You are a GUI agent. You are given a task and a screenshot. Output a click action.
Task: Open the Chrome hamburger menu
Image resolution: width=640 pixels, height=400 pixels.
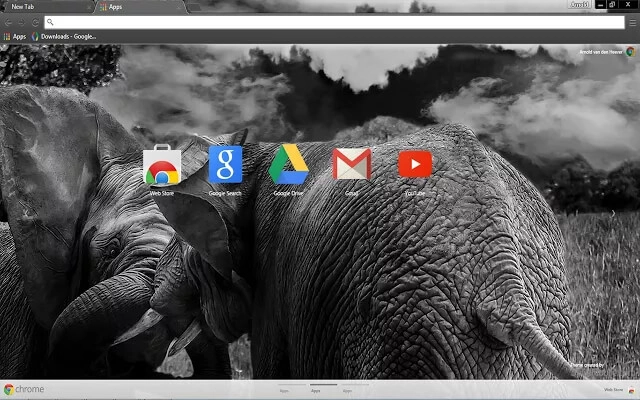[x=633, y=23]
